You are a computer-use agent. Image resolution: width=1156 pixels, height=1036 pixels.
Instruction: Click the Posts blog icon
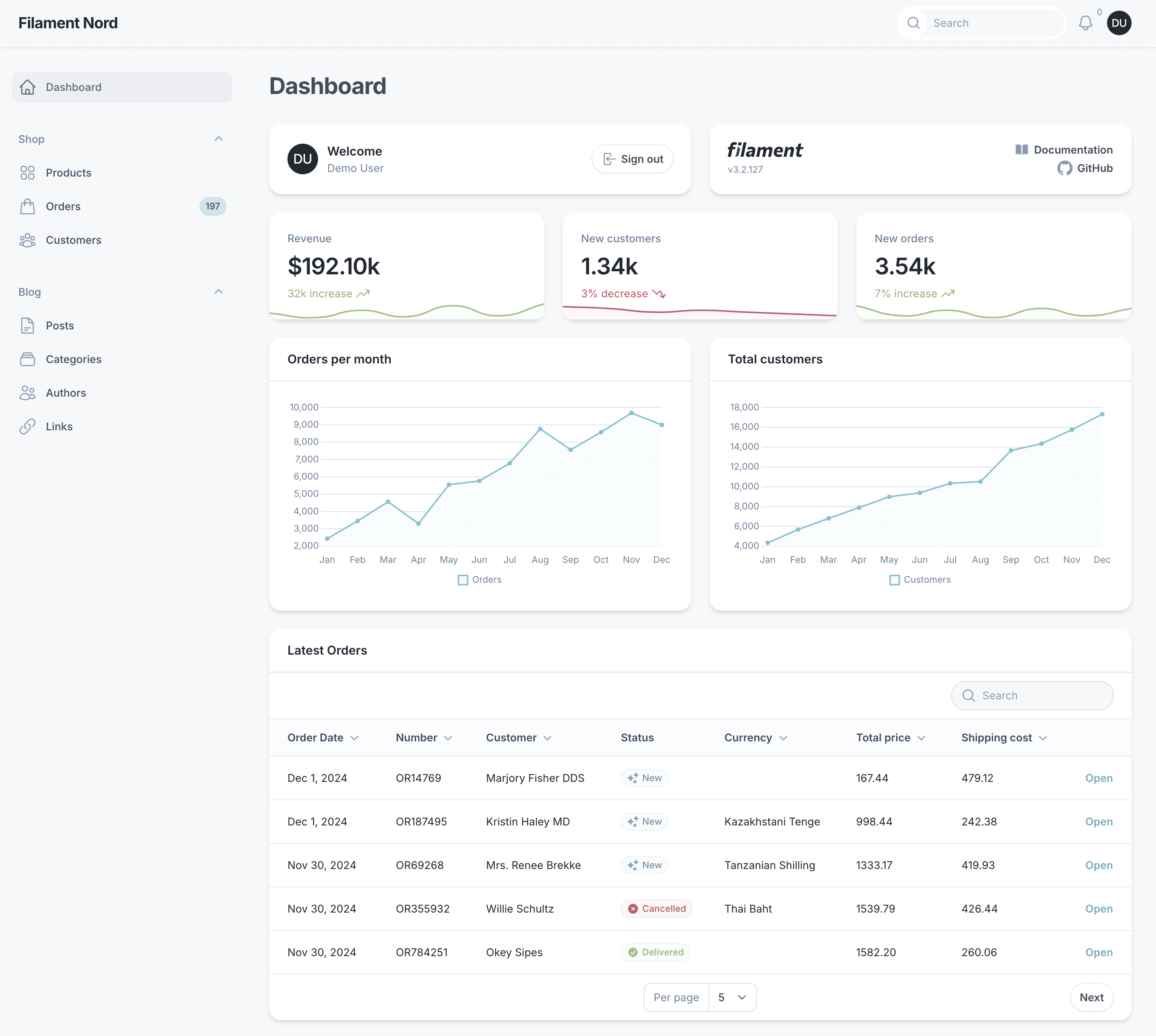coord(27,325)
